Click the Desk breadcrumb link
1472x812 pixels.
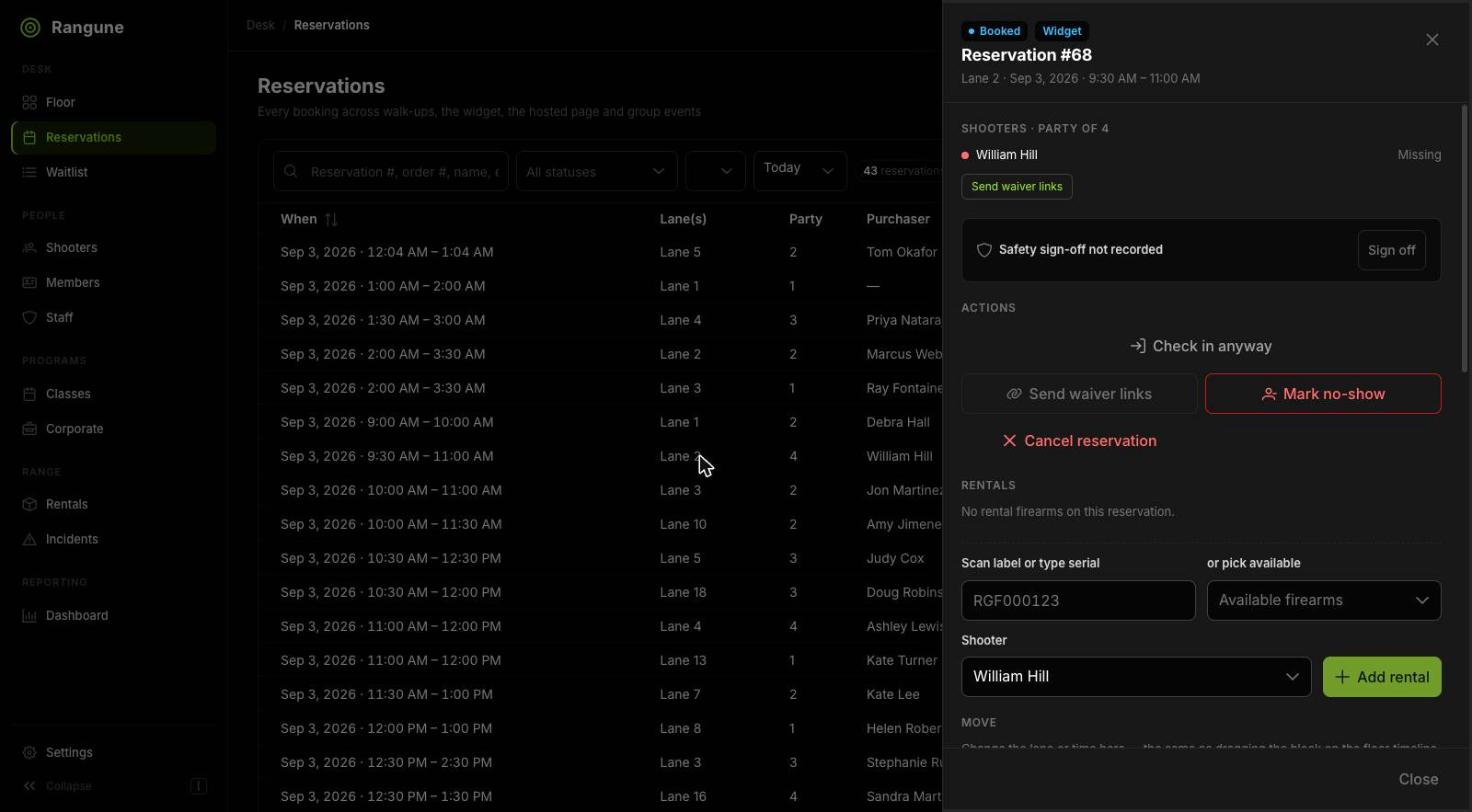[260, 25]
